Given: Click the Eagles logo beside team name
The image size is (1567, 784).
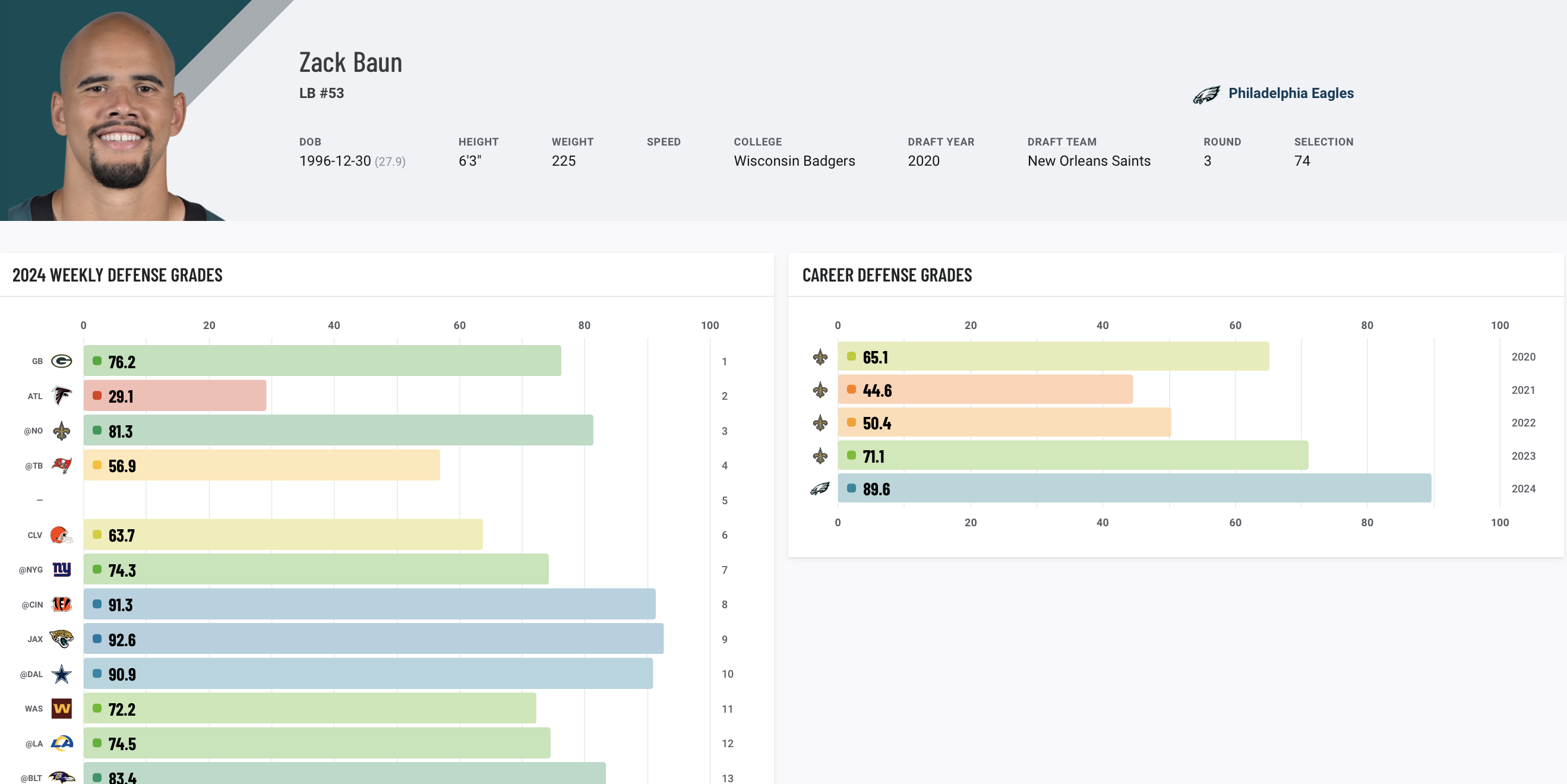Looking at the screenshot, I should pyautogui.click(x=1206, y=94).
